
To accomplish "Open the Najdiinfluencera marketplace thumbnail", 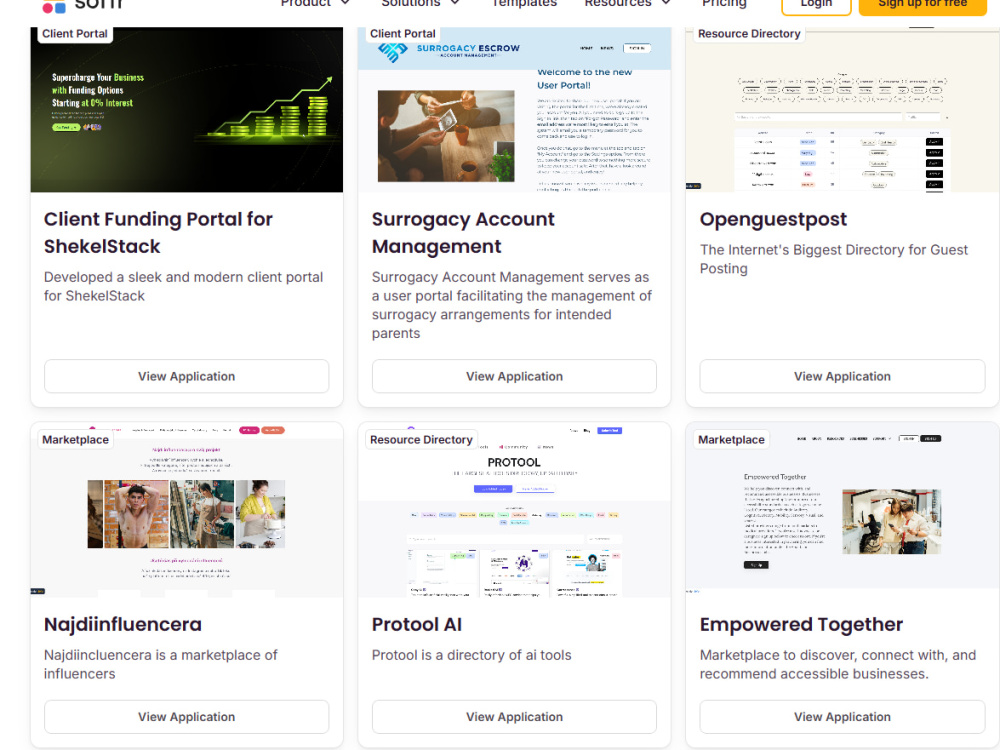I will click(x=186, y=510).
